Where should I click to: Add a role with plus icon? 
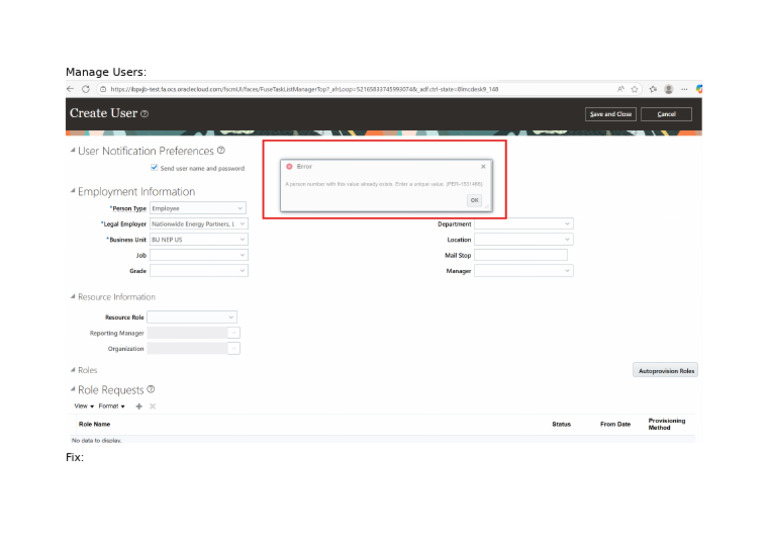click(139, 406)
